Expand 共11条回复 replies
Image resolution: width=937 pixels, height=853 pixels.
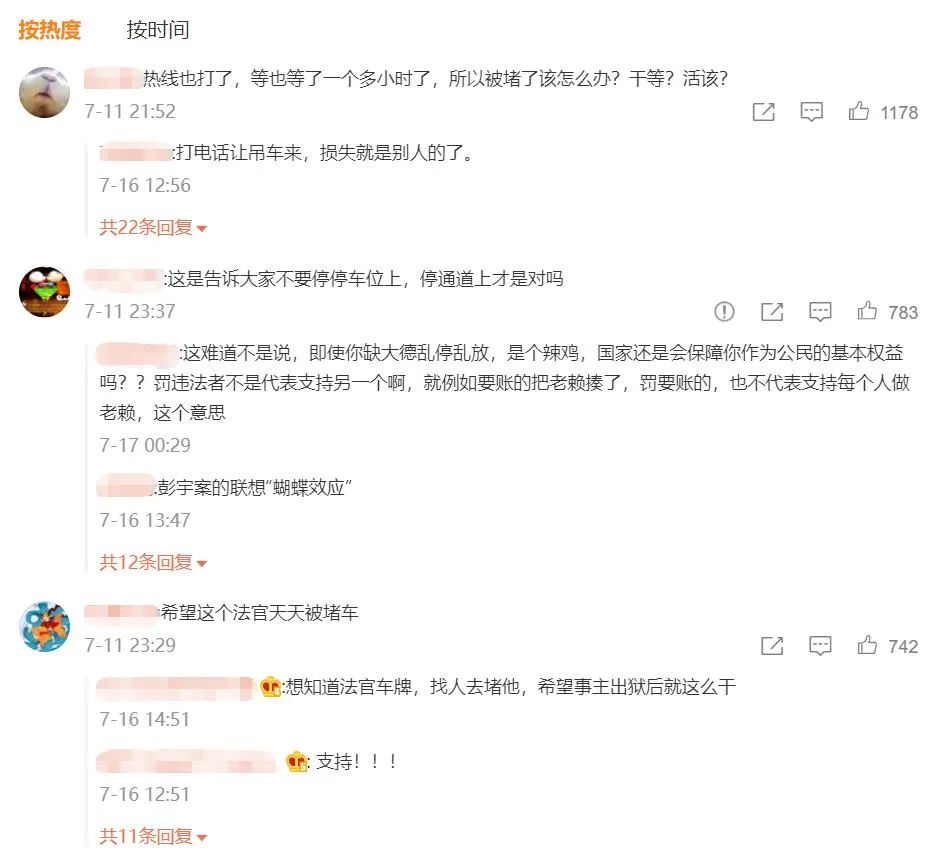click(153, 836)
